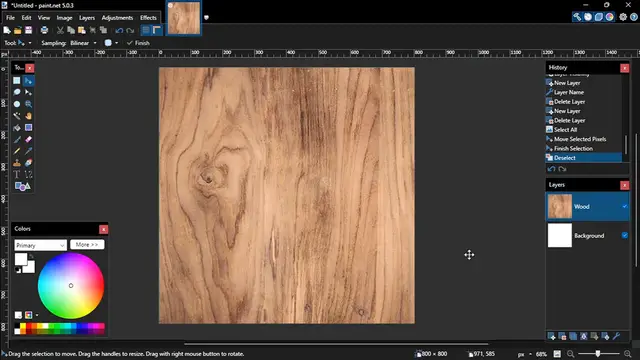The image size is (640, 360).
Task: Select the Clone Stamp tool
Action: tap(17, 163)
